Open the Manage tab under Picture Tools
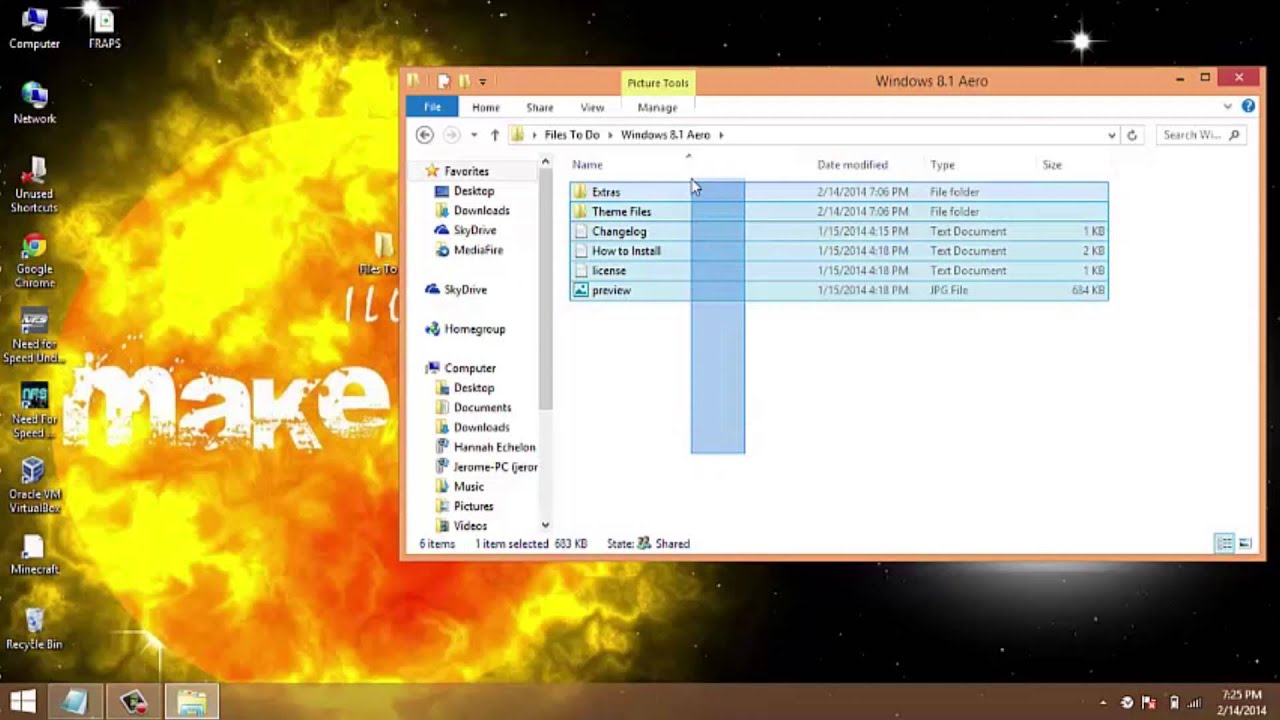 click(x=657, y=107)
